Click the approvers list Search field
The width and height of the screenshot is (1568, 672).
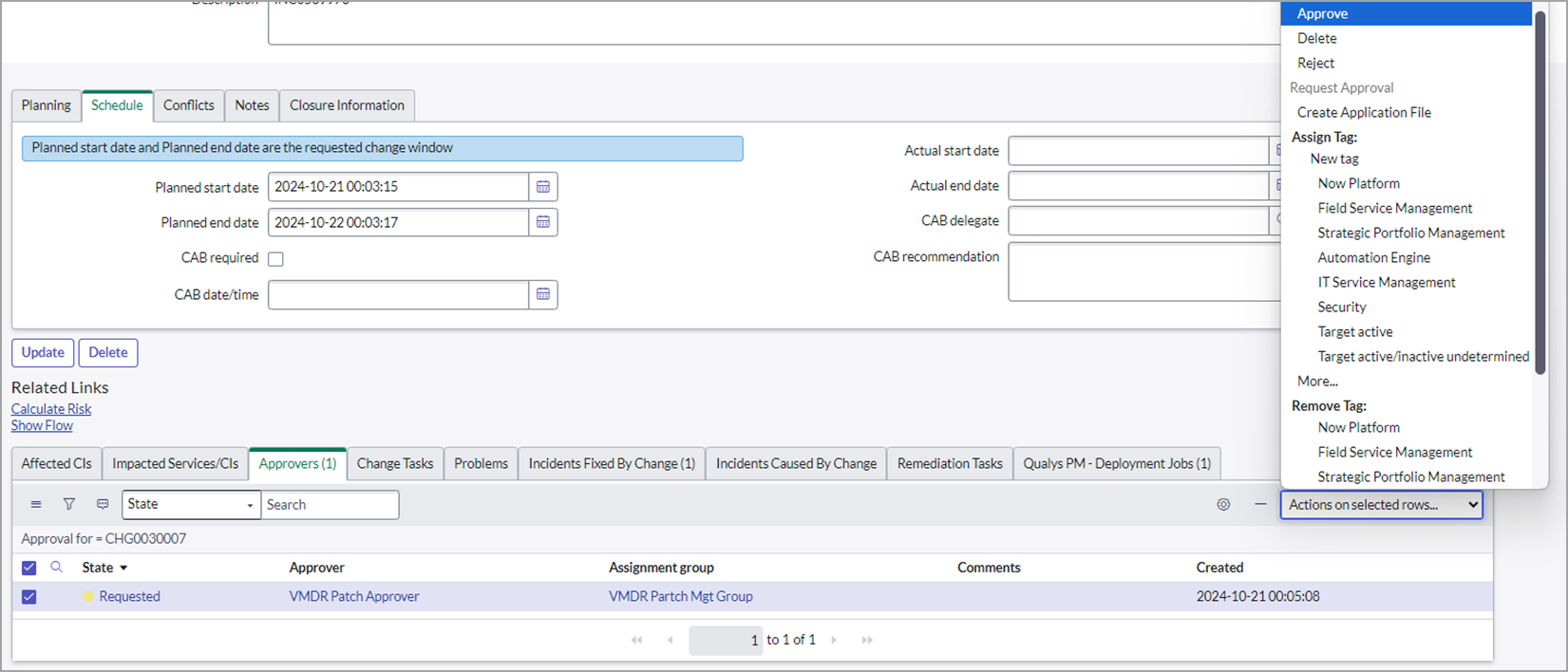click(329, 505)
